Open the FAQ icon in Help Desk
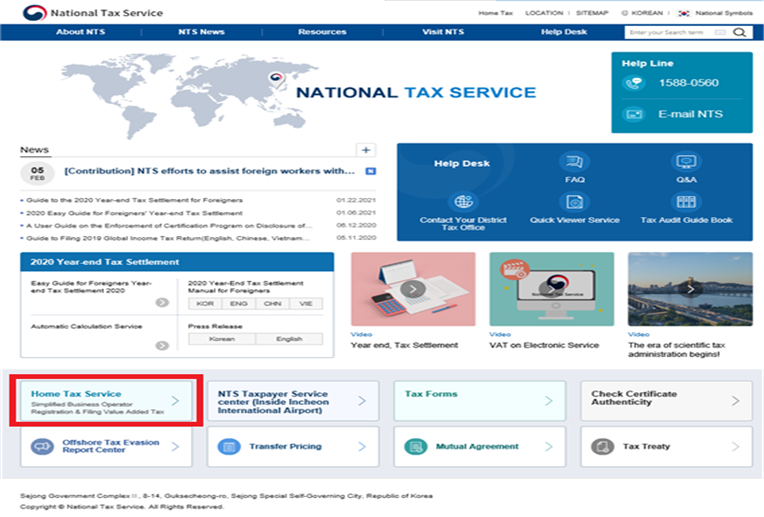 pos(574,161)
